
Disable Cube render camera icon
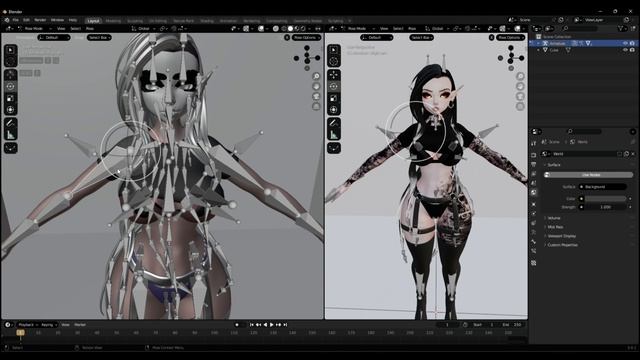(x=632, y=50)
